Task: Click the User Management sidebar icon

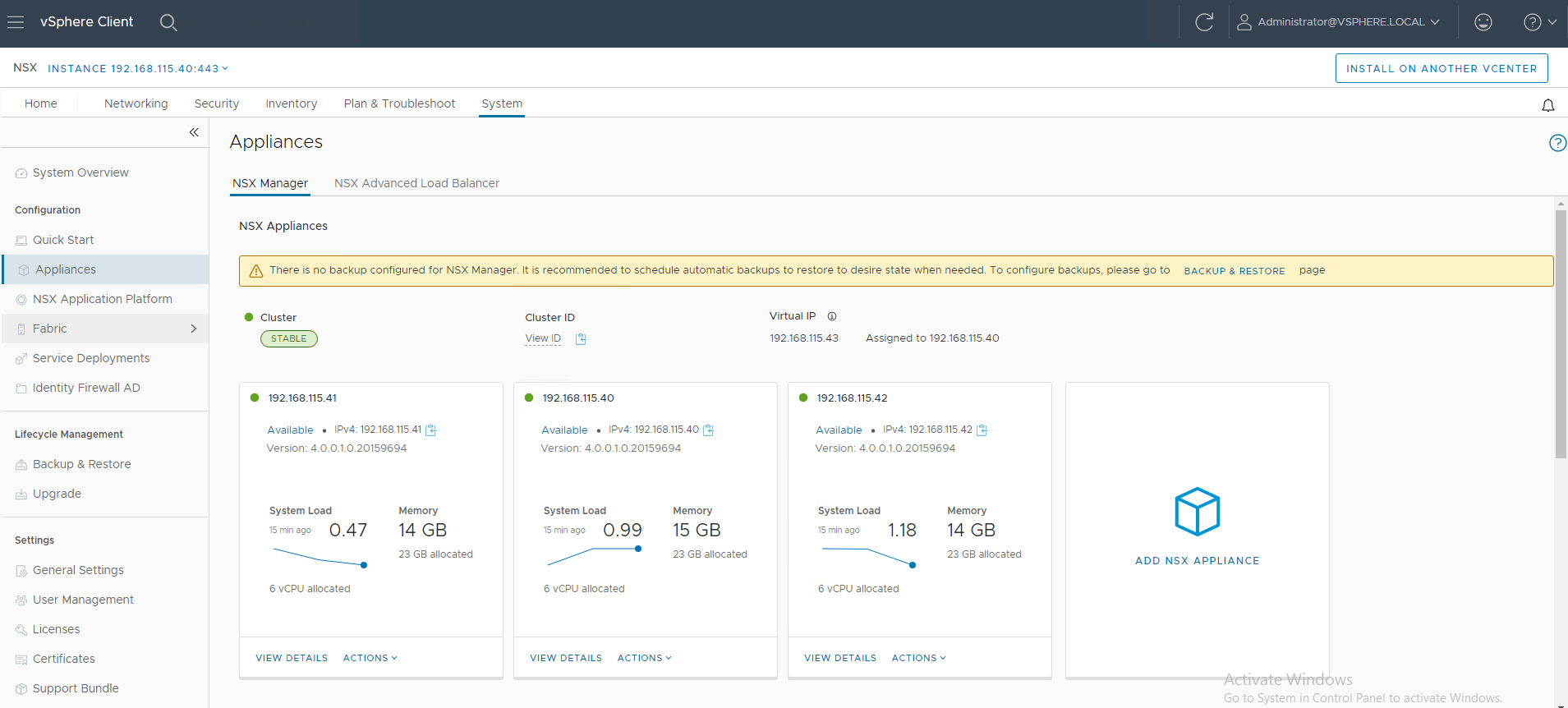Action: [x=21, y=600]
